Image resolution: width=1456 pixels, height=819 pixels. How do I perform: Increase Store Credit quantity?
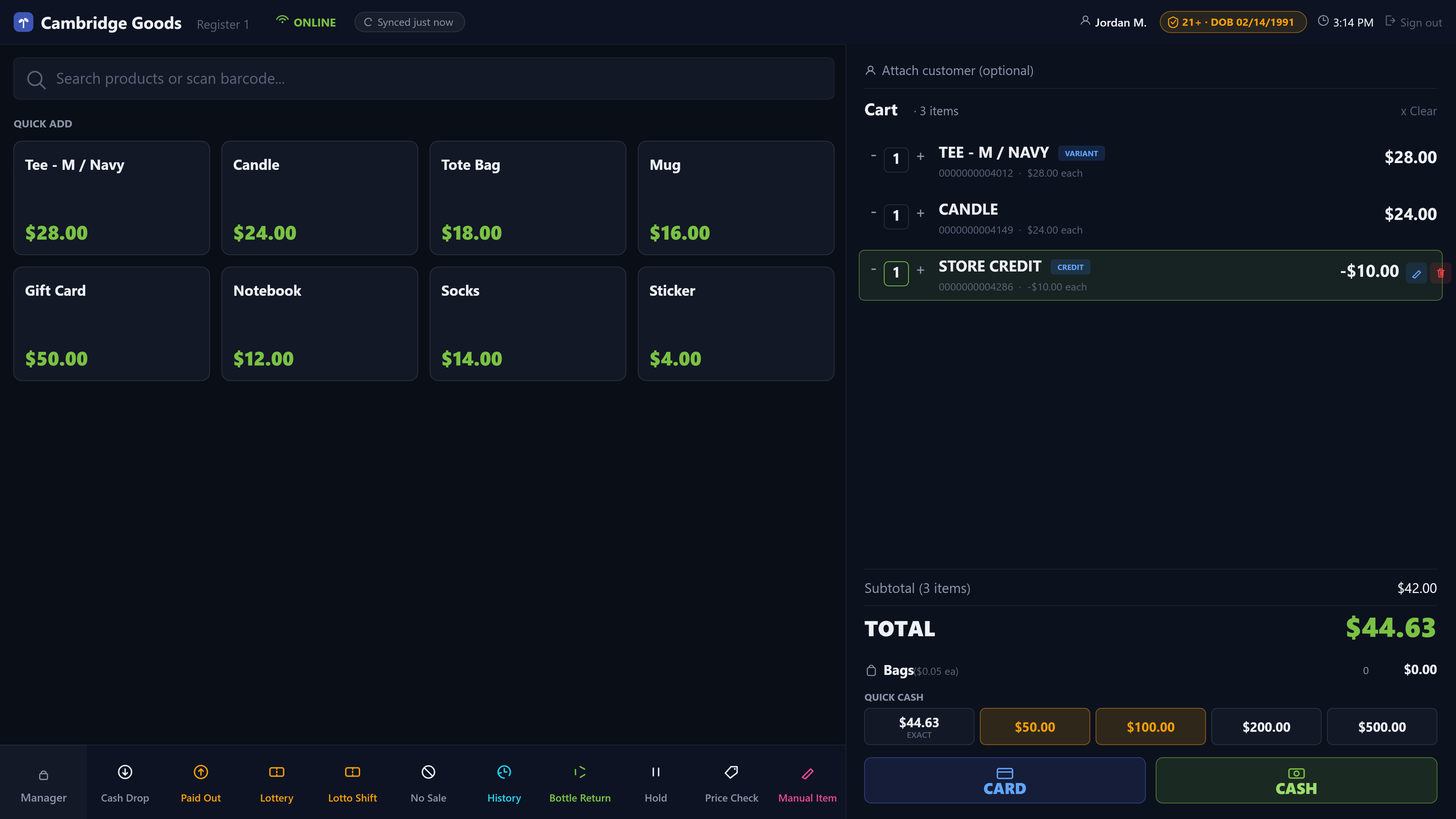(x=920, y=270)
